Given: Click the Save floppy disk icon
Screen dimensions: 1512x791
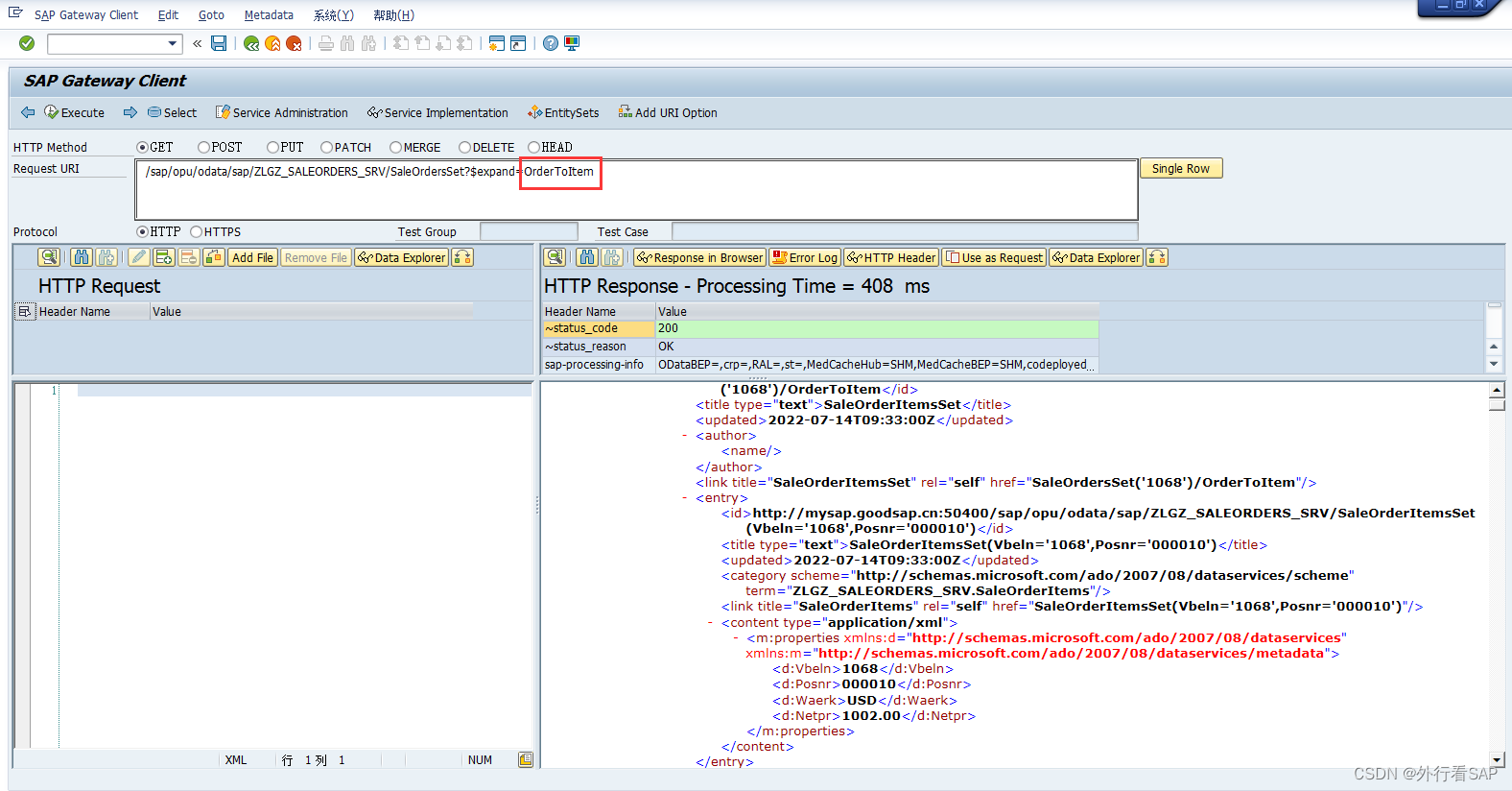Looking at the screenshot, I should pos(219,43).
